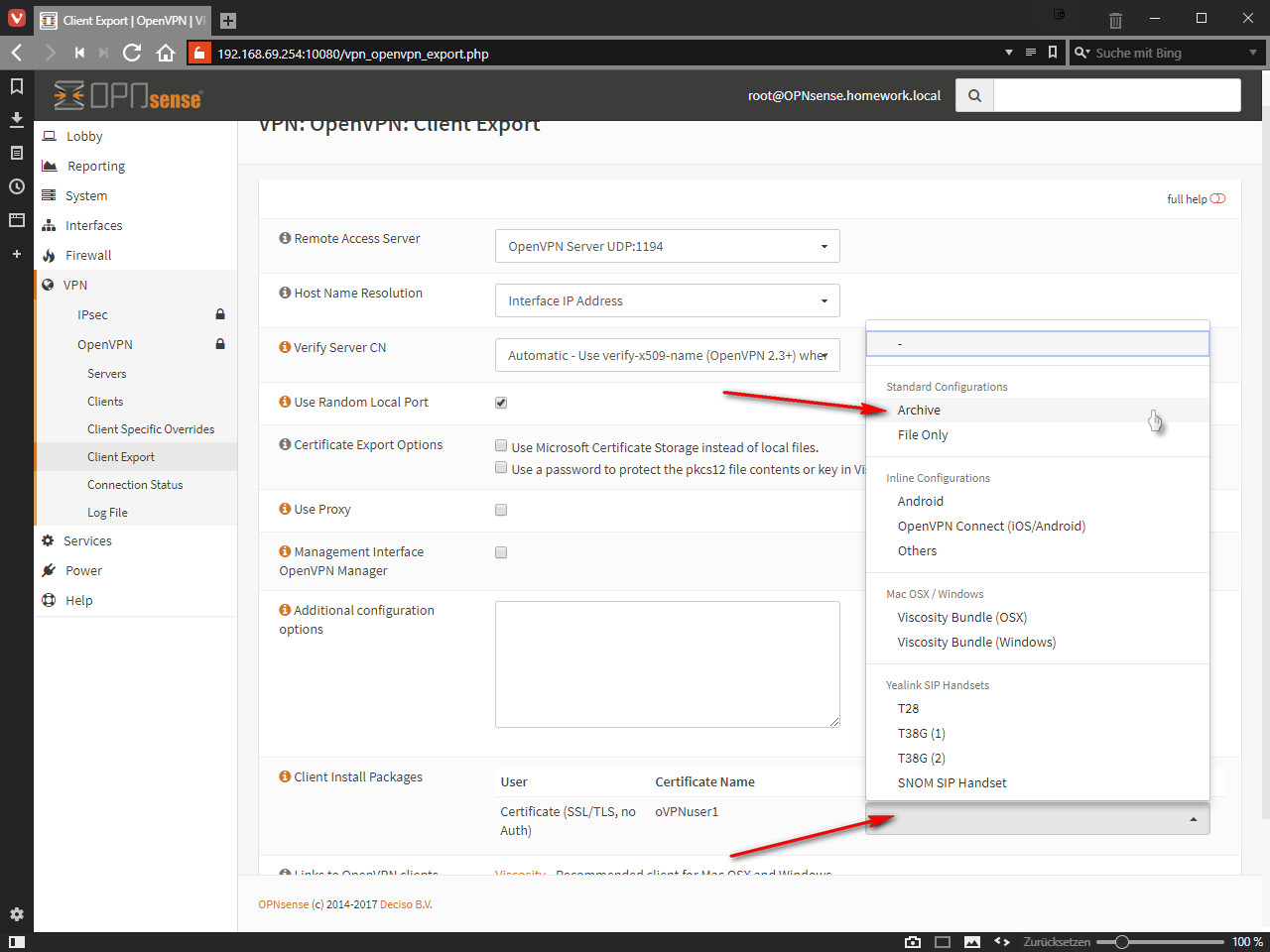This screenshot has width=1270, height=952.
Task: Toggle Use Random Local Port checkbox
Action: point(501,403)
